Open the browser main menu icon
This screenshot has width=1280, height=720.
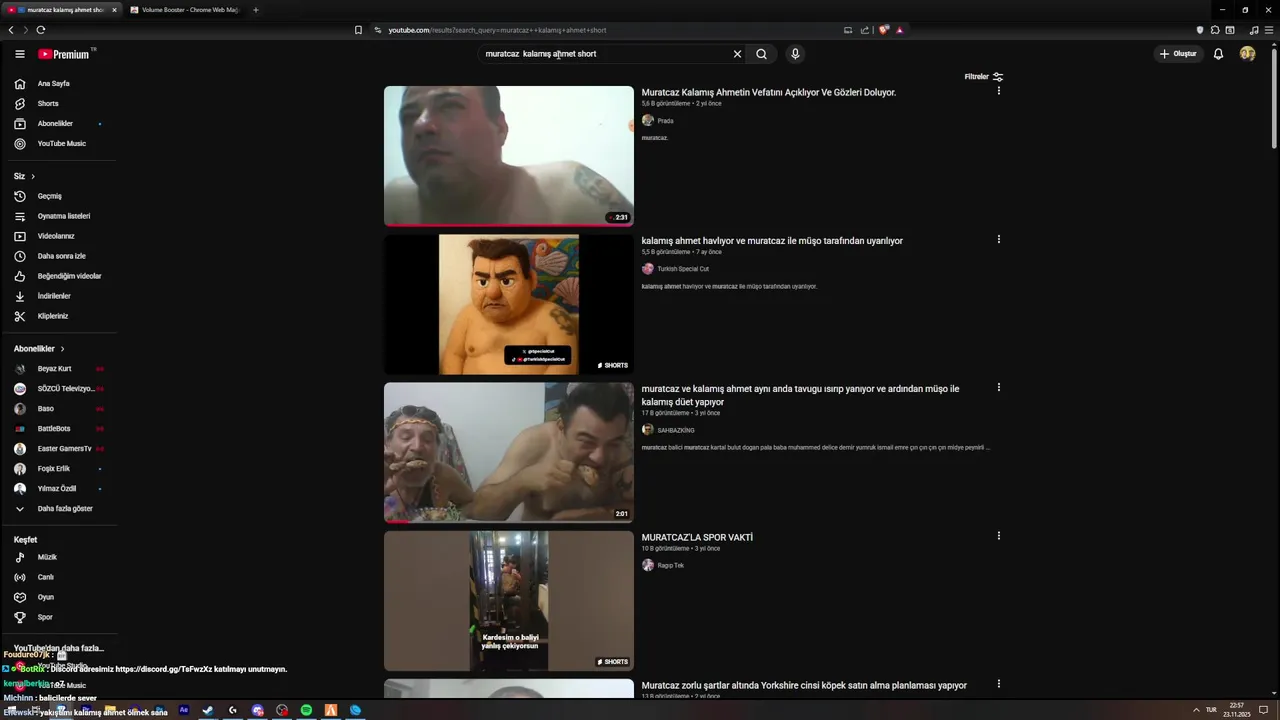(1269, 30)
